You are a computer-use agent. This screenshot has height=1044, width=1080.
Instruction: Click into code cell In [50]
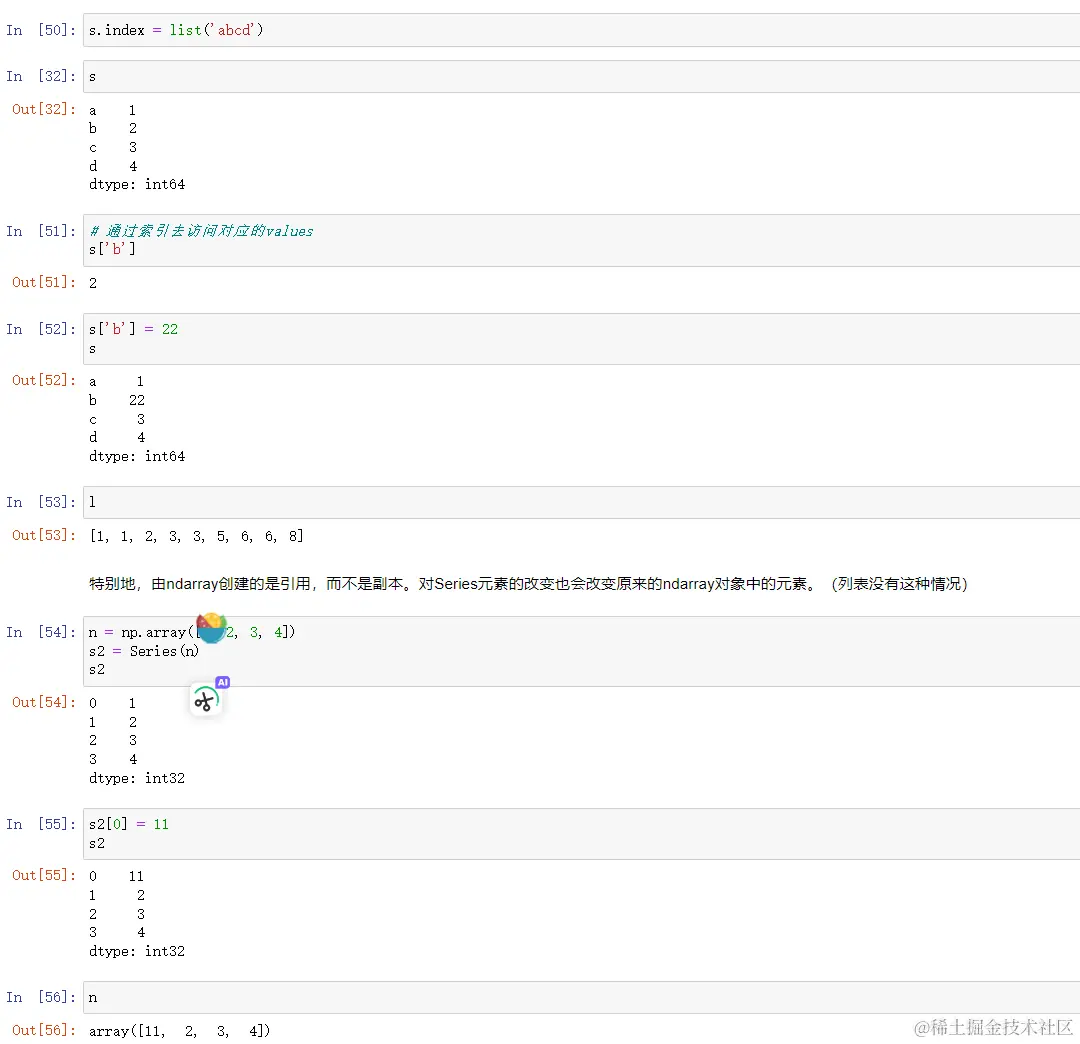tap(581, 30)
